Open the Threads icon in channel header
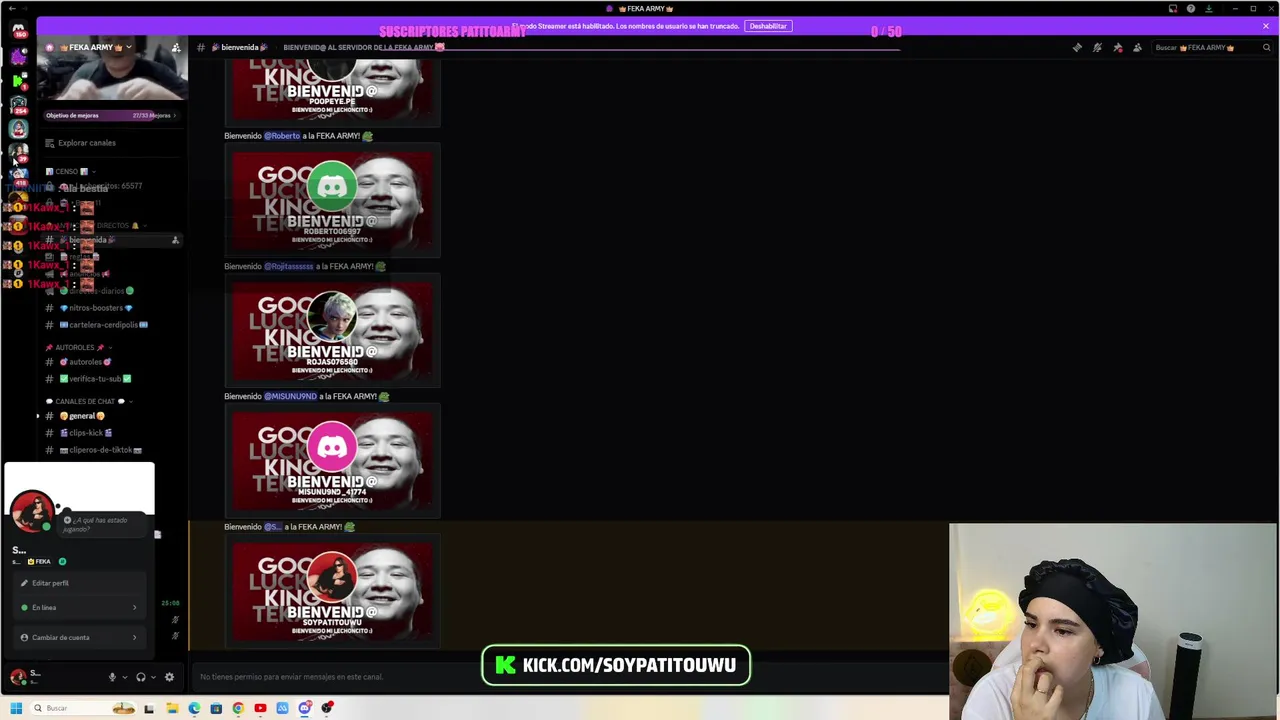 [1077, 47]
